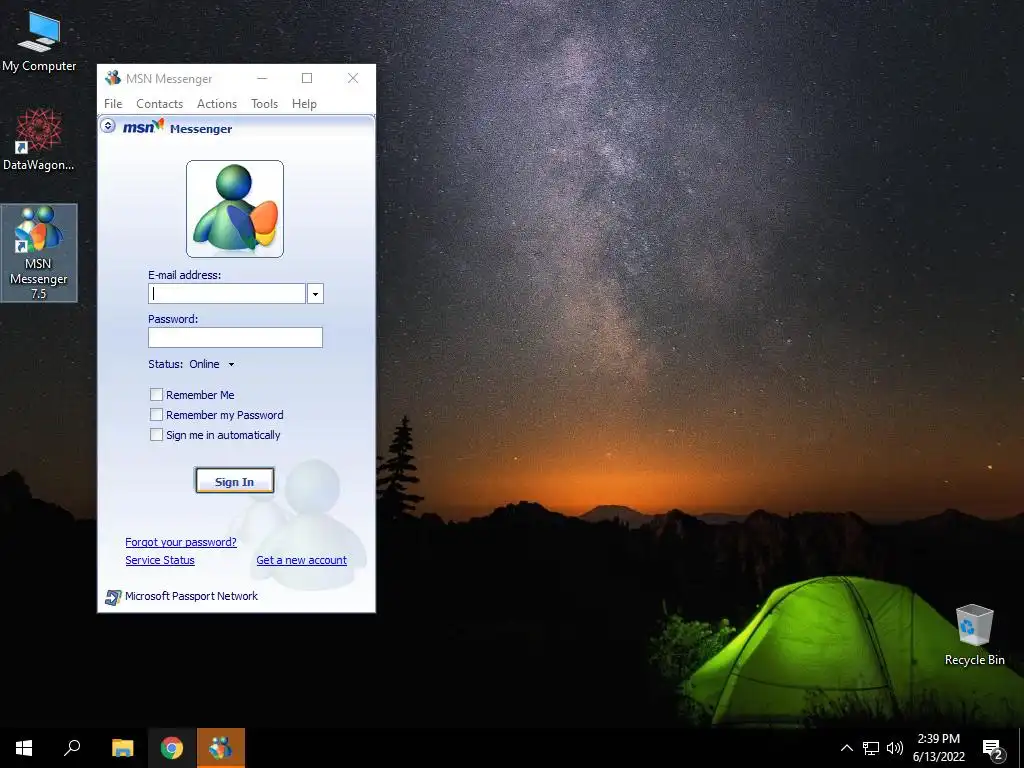The image size is (1024, 768).
Task: Show hidden system tray icons
Action: (846, 748)
